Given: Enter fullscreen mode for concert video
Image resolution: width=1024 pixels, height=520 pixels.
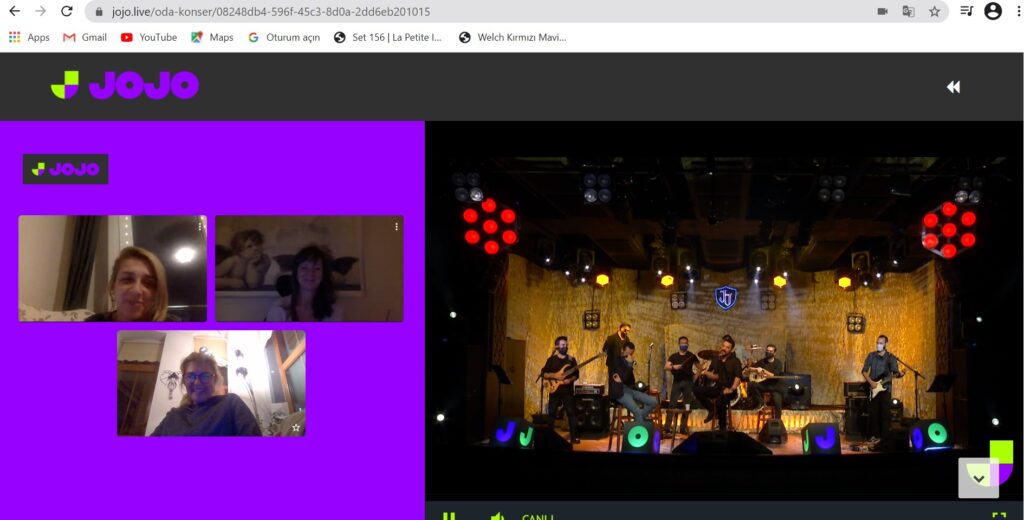Looking at the screenshot, I should (998, 515).
